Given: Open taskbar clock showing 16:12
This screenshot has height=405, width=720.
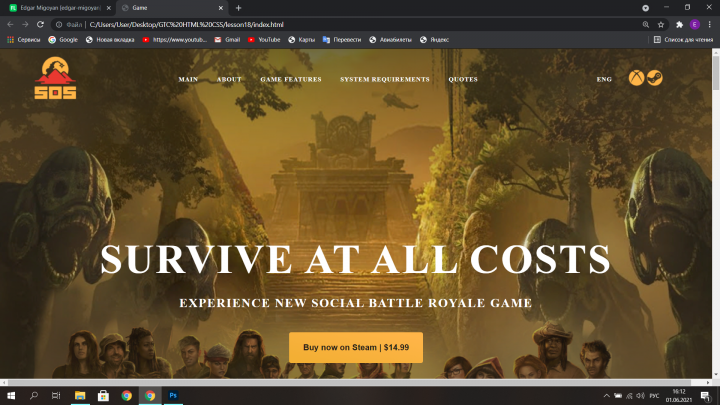Looking at the screenshot, I should click(x=679, y=396).
